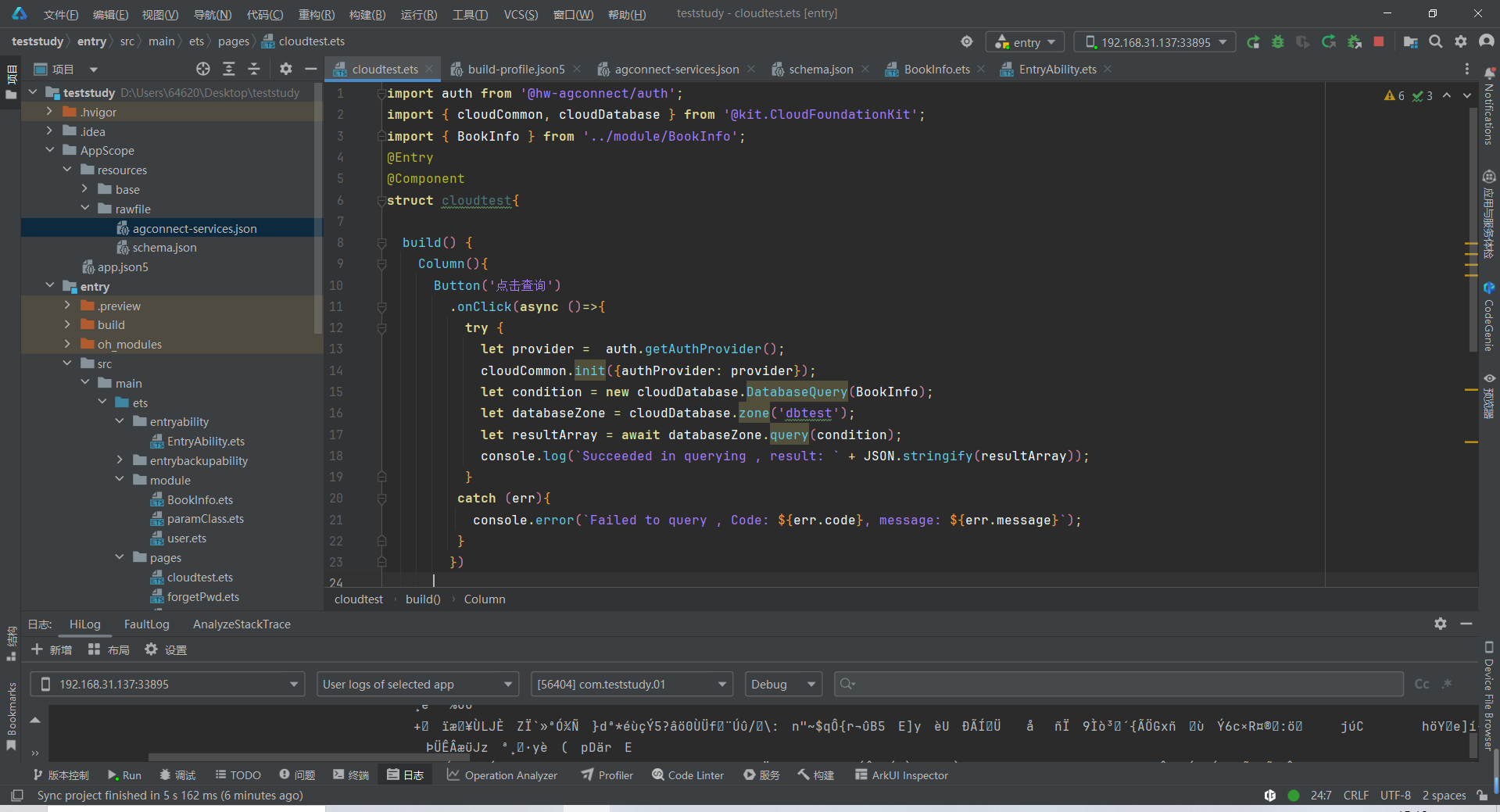Click into the log search input field
The image size is (1500, 812).
1118,684
